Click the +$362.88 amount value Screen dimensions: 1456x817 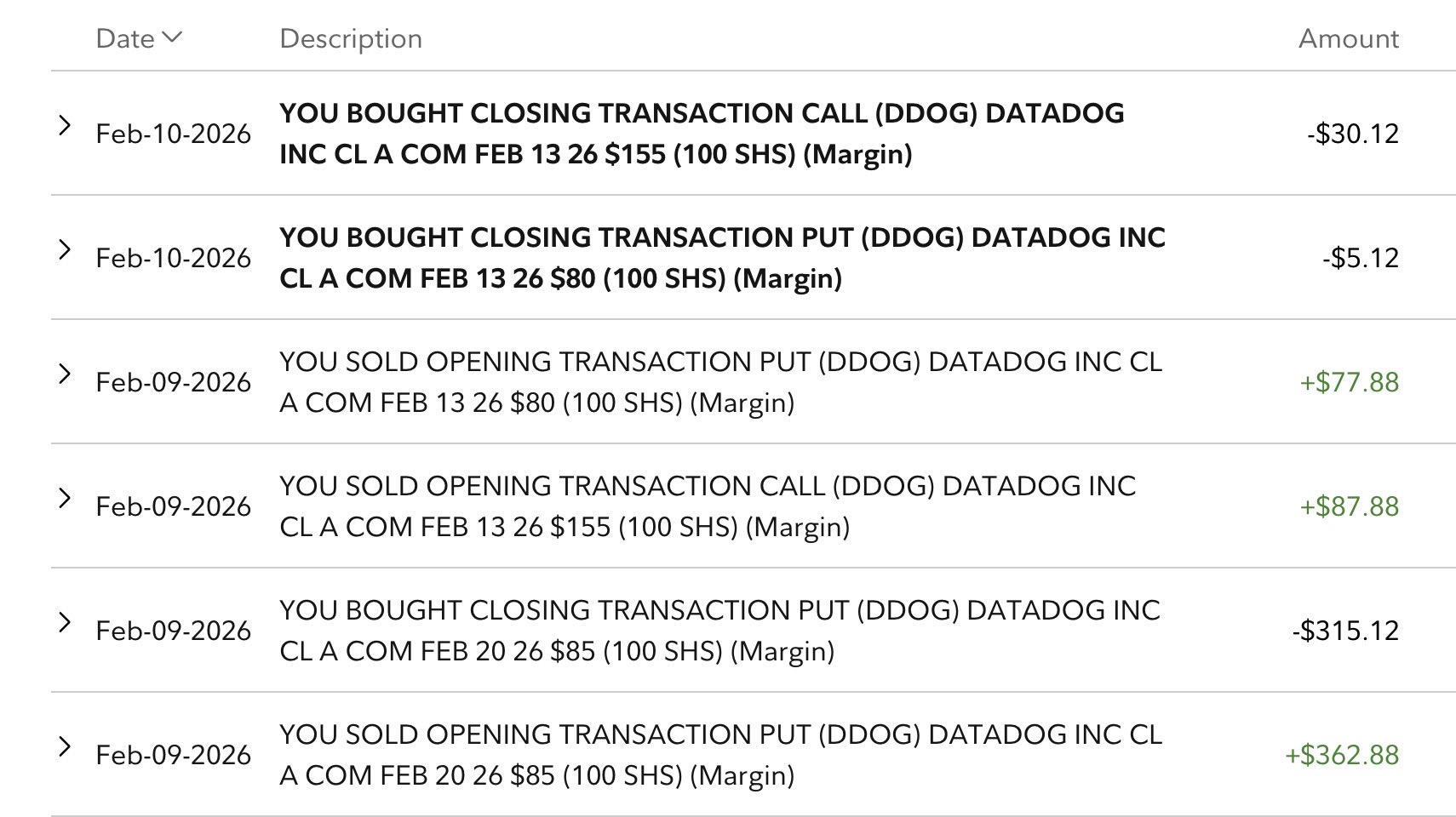tap(1342, 755)
